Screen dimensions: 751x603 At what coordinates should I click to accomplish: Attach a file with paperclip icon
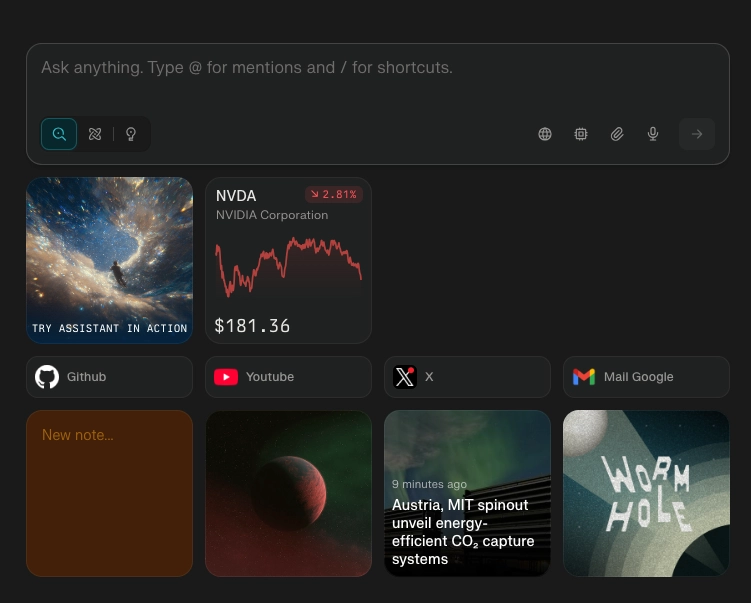pyautogui.click(x=617, y=134)
